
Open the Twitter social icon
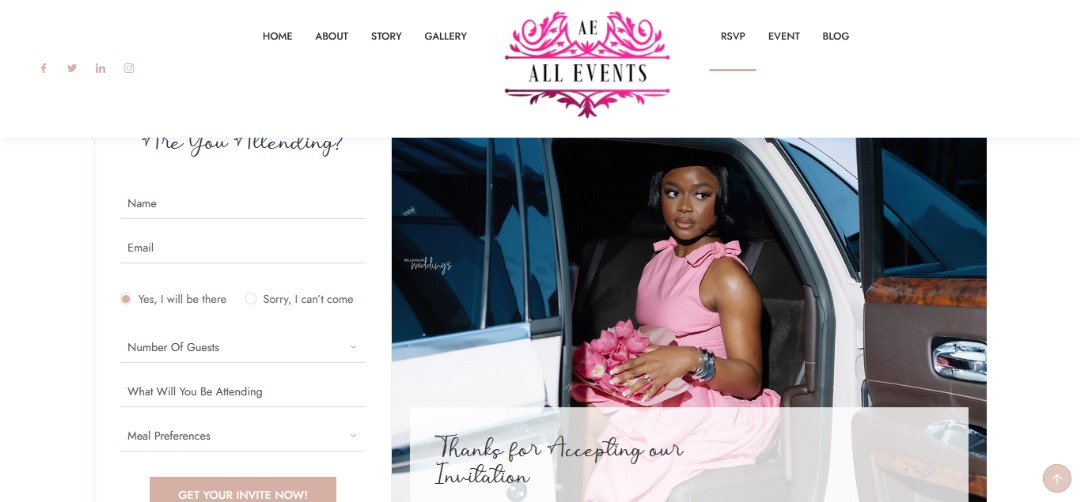point(72,68)
